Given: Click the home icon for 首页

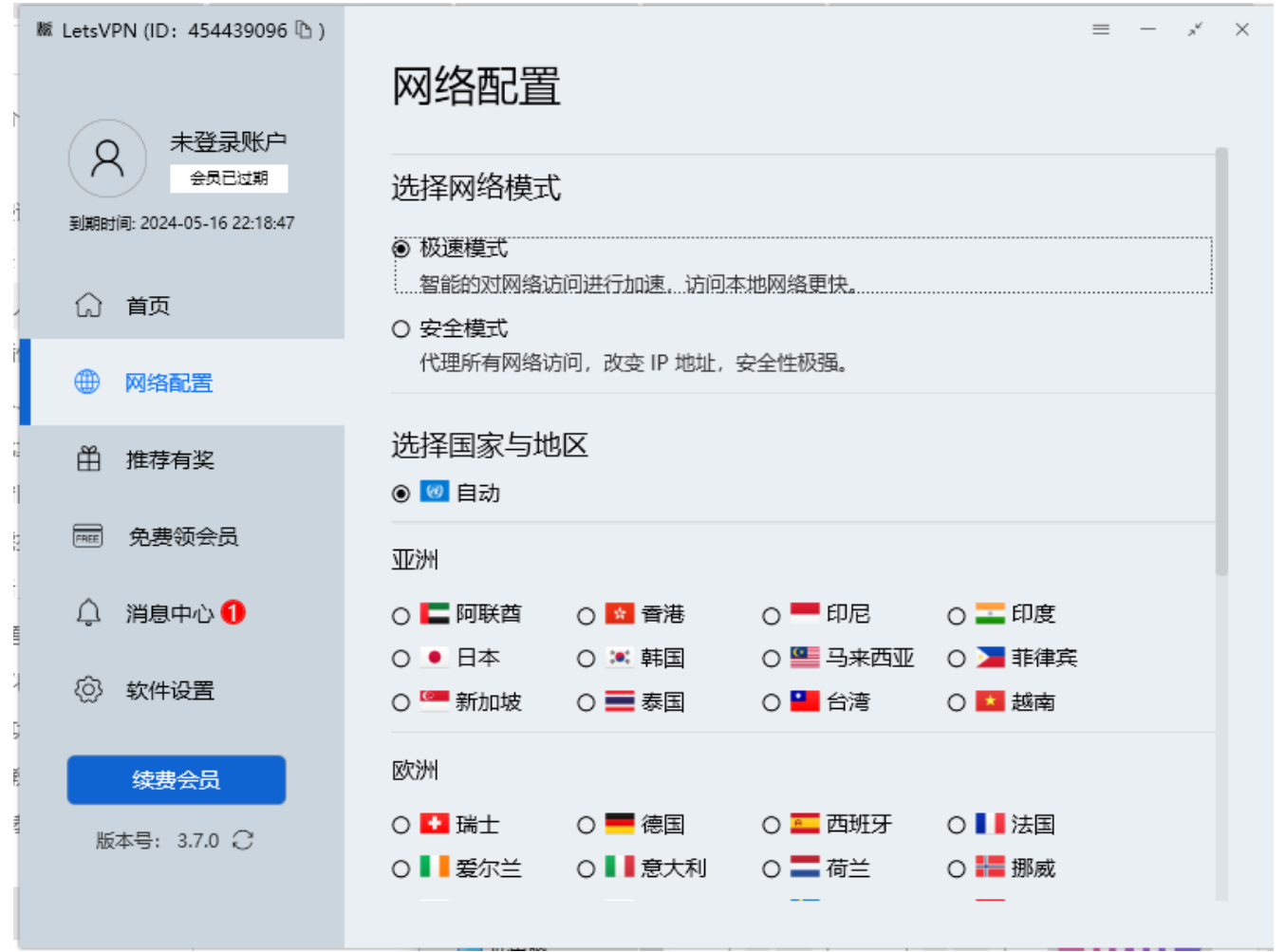Looking at the screenshot, I should pos(88,306).
